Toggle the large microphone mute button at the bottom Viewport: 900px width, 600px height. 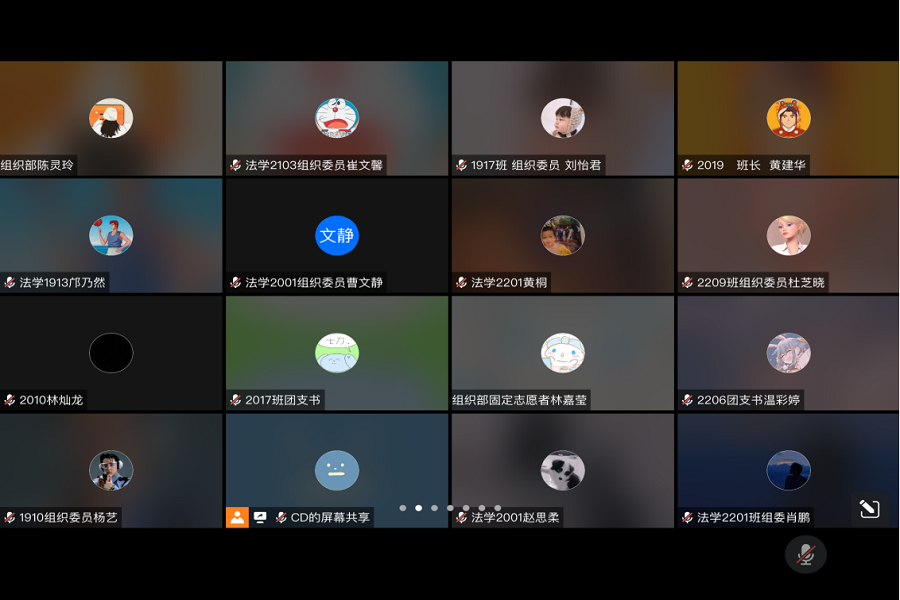[x=806, y=555]
